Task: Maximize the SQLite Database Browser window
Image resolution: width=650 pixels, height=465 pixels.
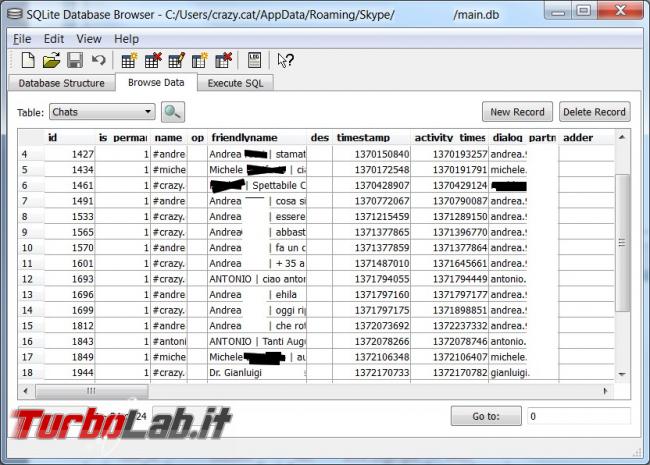Action: 584,10
